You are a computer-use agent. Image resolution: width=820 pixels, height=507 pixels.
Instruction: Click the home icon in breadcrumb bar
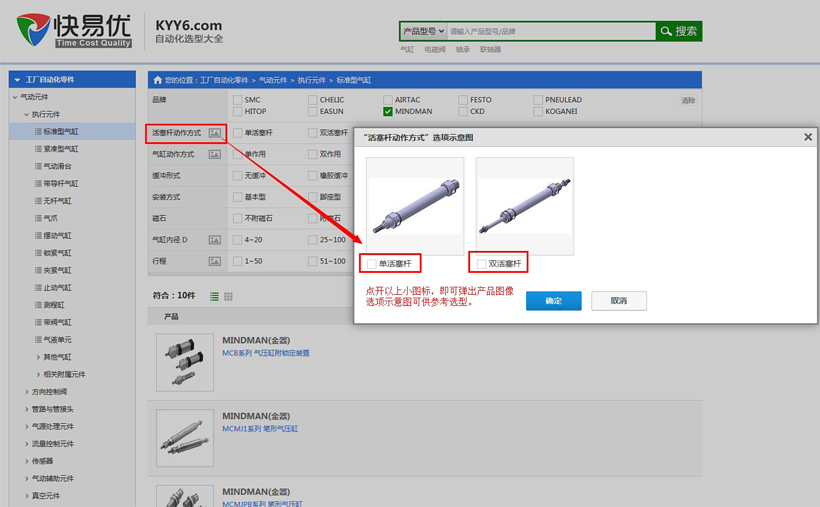tap(157, 80)
